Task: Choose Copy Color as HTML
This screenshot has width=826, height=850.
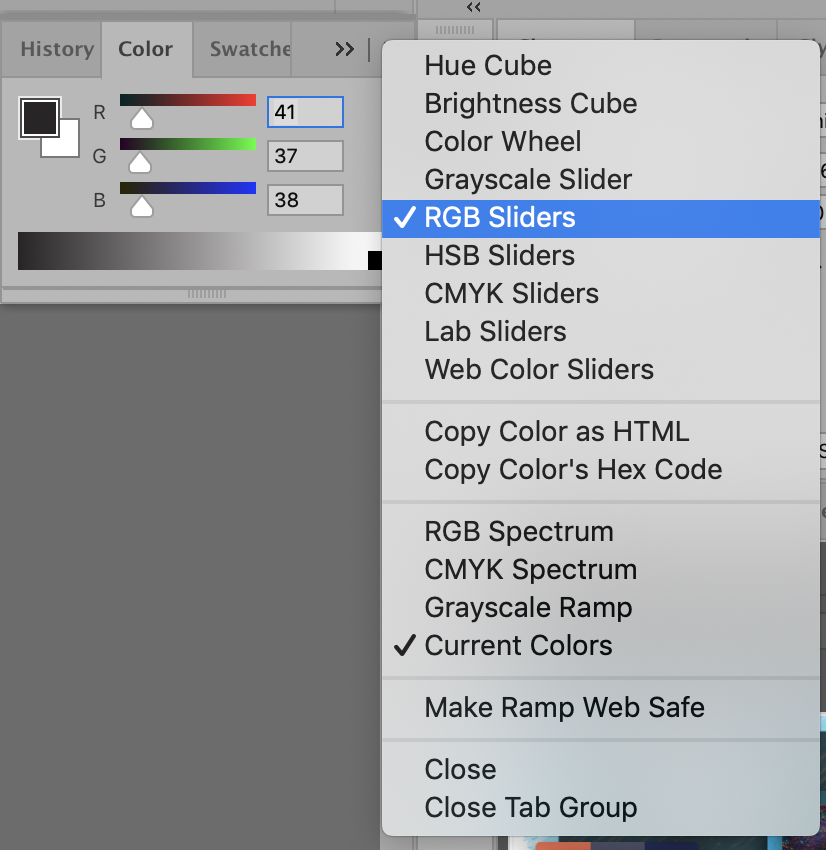Action: click(x=557, y=432)
